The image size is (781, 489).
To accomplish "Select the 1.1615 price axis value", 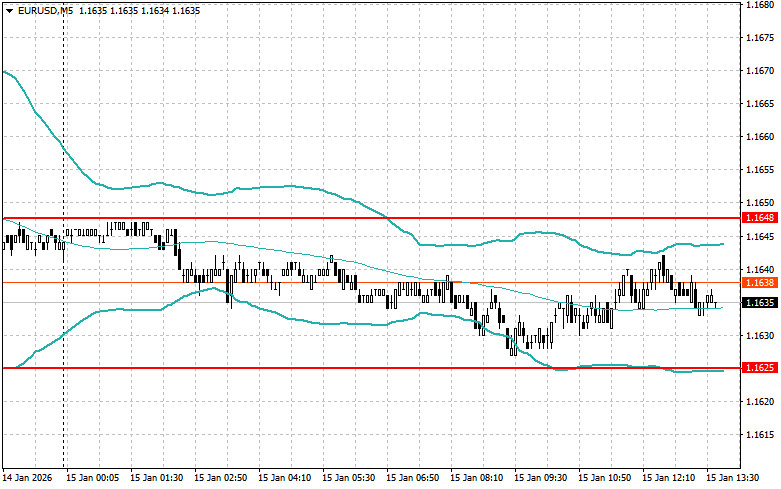I will tap(760, 434).
